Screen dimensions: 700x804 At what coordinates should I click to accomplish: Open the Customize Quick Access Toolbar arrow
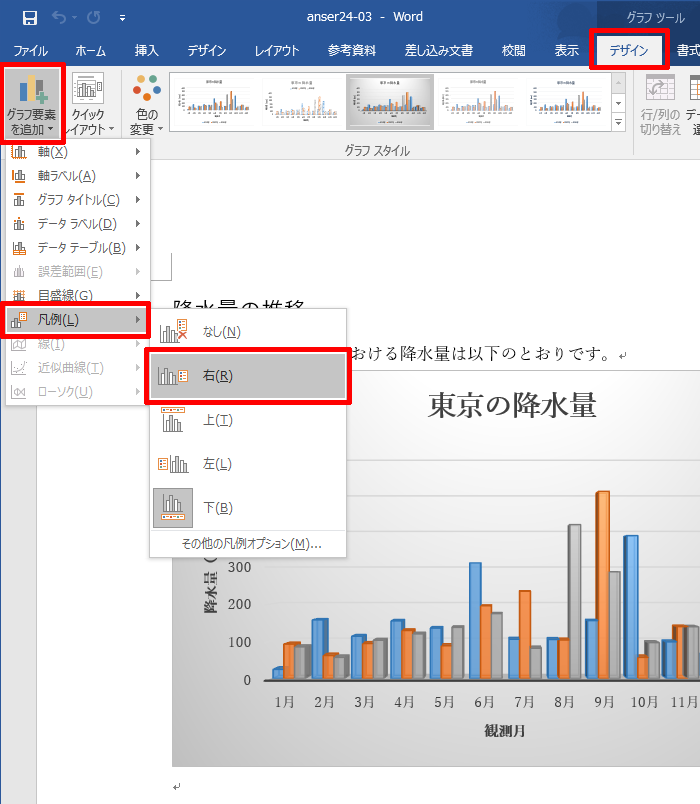point(122,18)
